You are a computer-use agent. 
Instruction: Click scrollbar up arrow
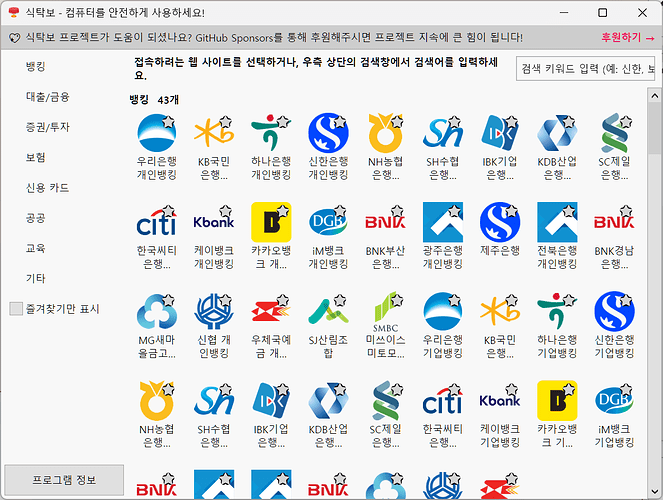[x=655, y=96]
